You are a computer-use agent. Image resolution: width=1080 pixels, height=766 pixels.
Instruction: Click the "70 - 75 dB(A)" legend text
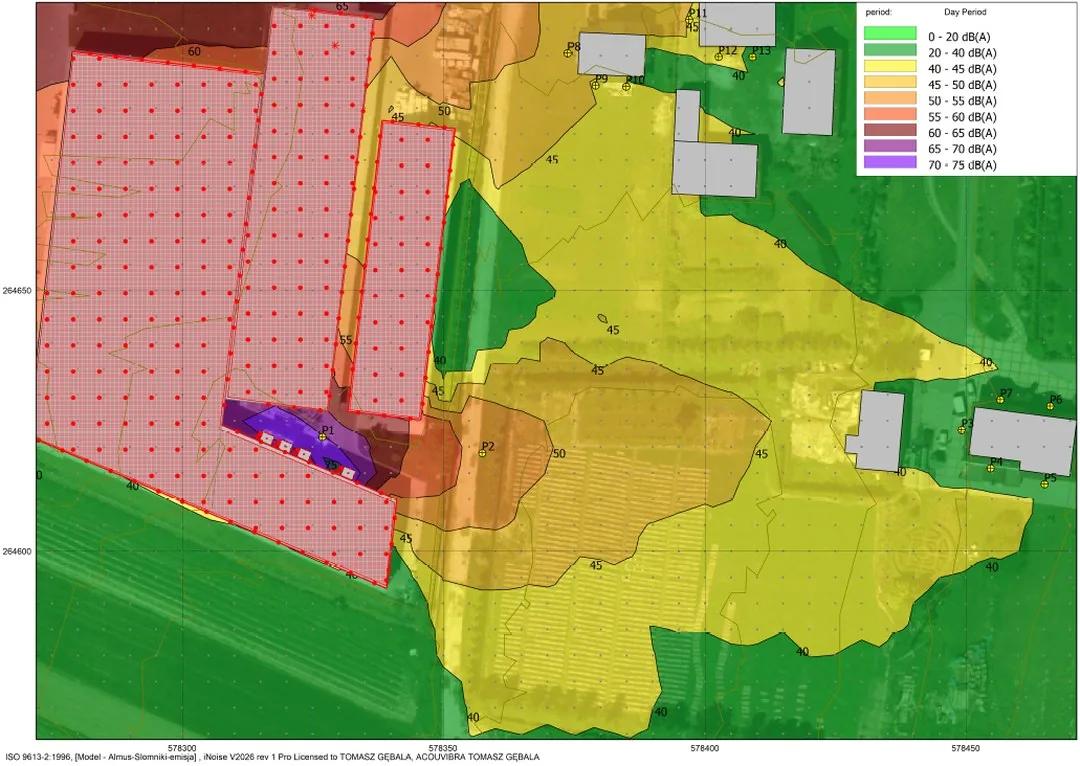pyautogui.click(x=962, y=165)
